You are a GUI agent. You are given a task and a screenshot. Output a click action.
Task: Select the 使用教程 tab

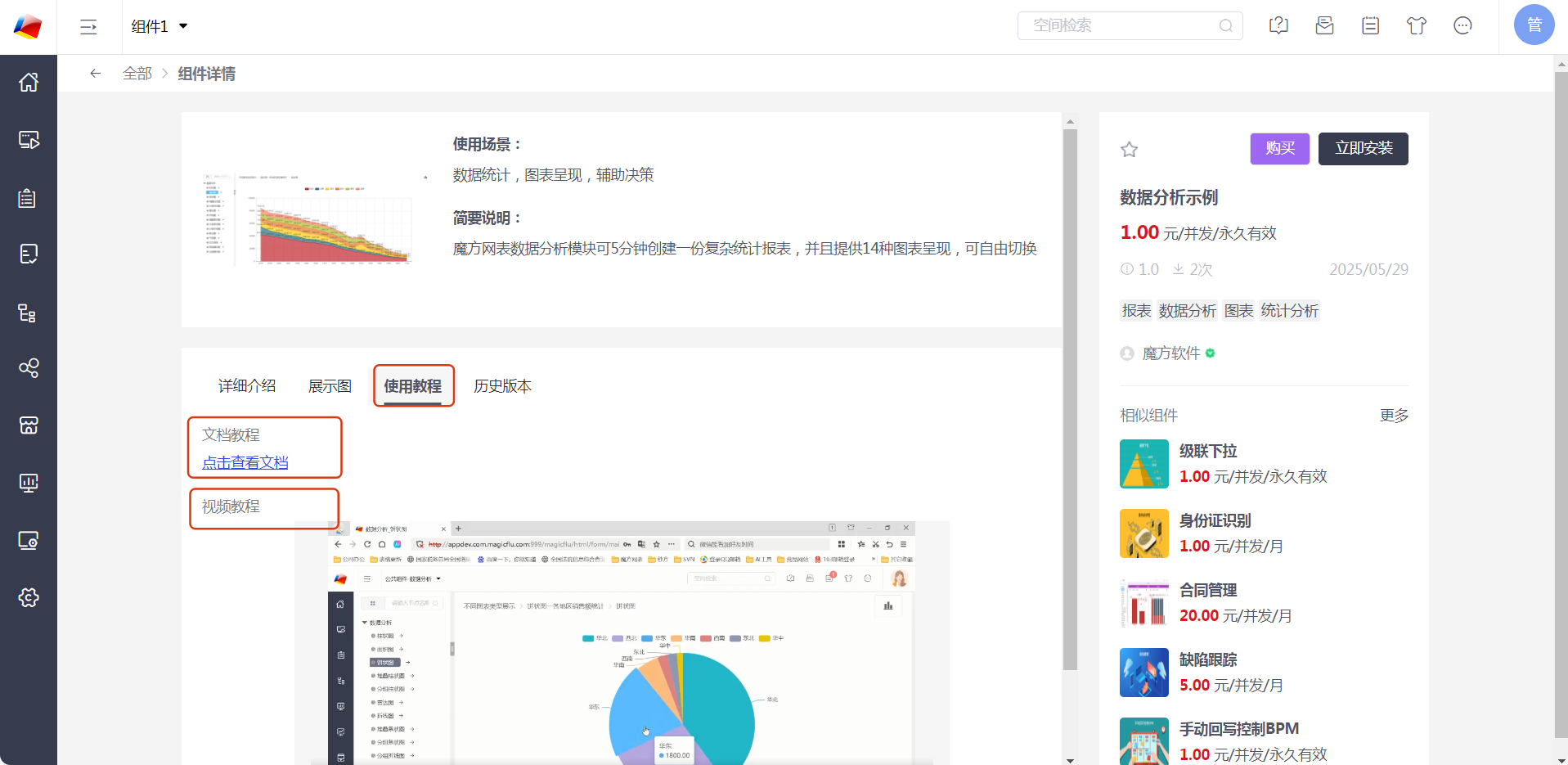(413, 386)
